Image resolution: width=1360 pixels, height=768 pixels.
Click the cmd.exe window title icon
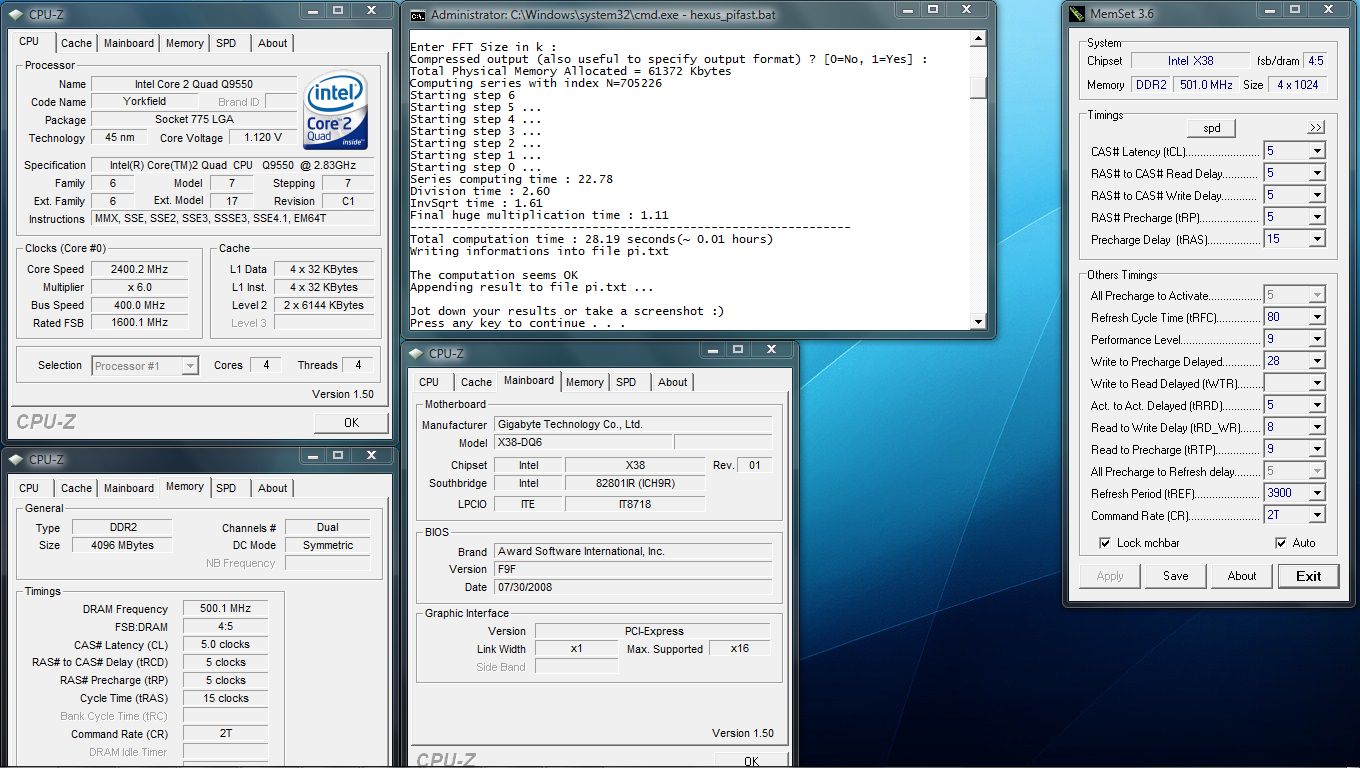click(418, 15)
